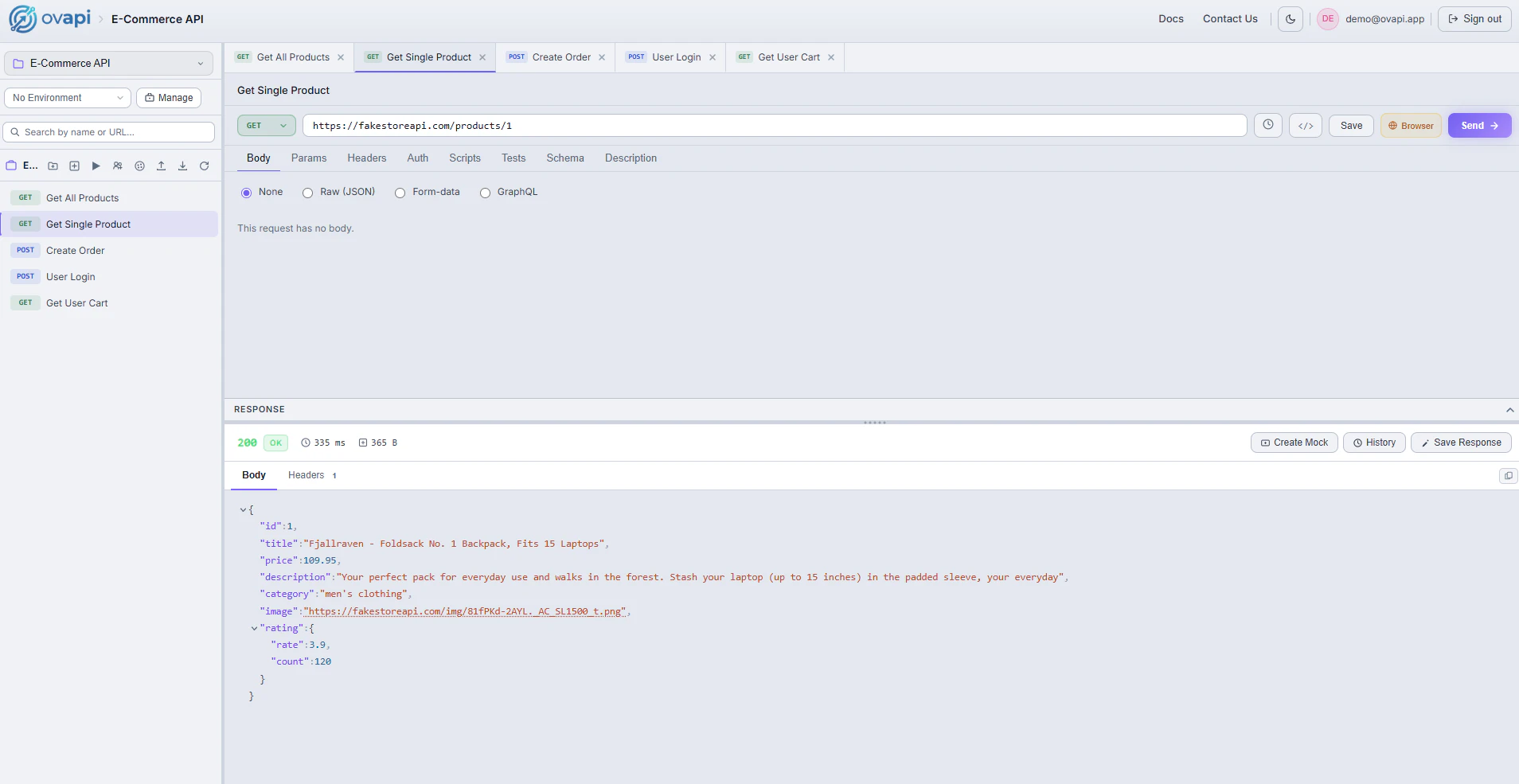
Task: Choose the Form-data body type
Action: [400, 193]
